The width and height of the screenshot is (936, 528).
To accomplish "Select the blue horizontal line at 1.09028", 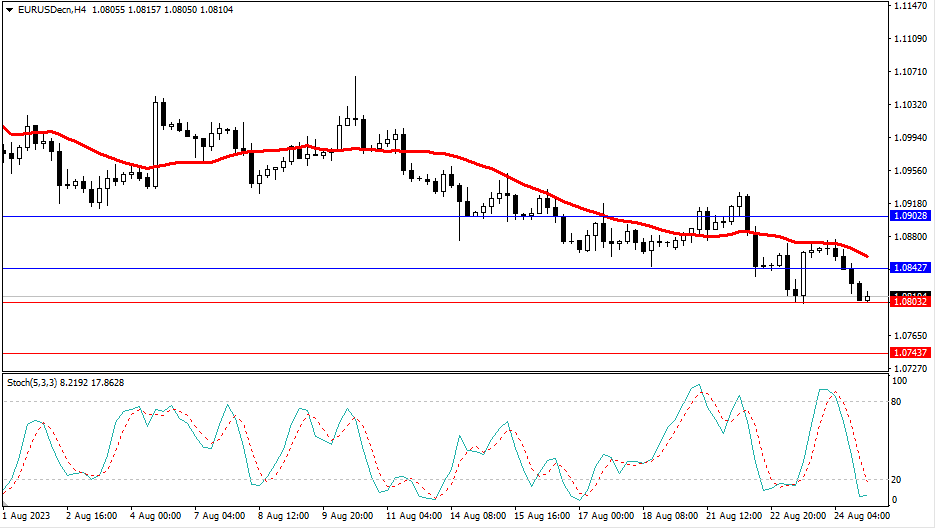I will pos(300,216).
